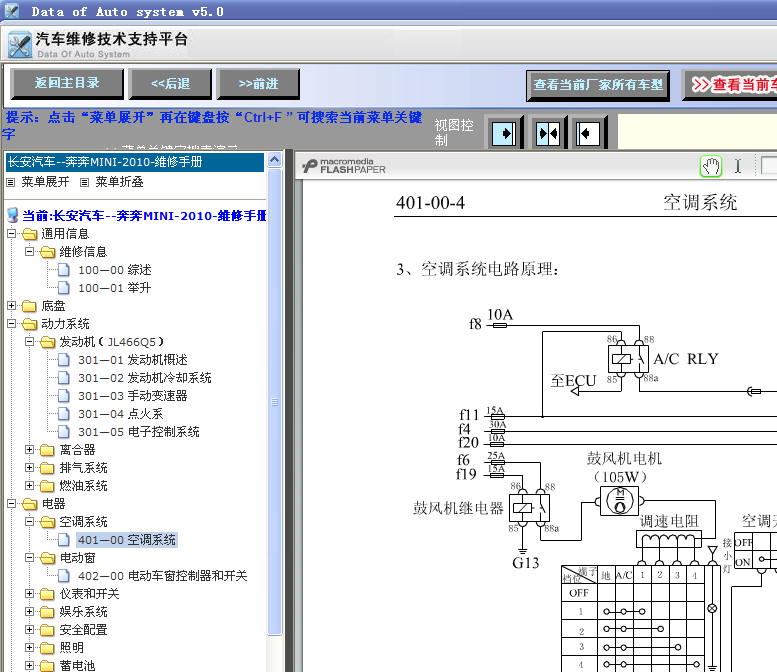The image size is (777, 672).
Task: Click the 菜单展开 list icon
Action: tap(10, 182)
